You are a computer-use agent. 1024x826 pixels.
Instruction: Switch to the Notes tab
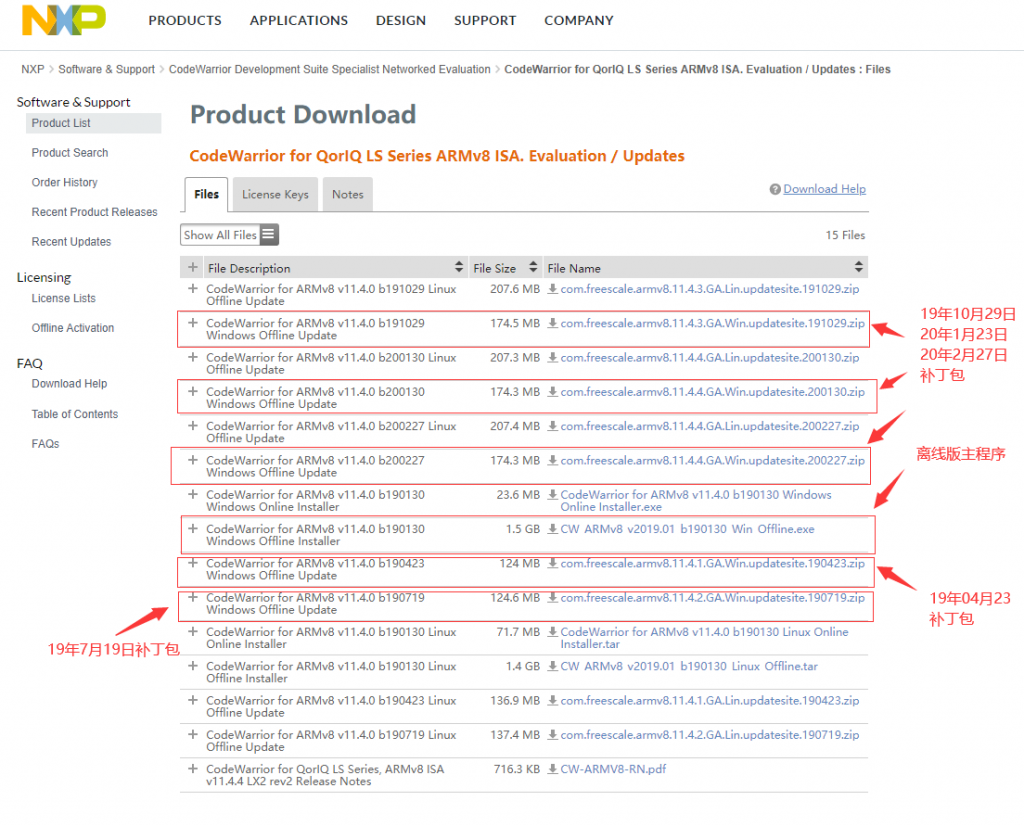(347, 195)
